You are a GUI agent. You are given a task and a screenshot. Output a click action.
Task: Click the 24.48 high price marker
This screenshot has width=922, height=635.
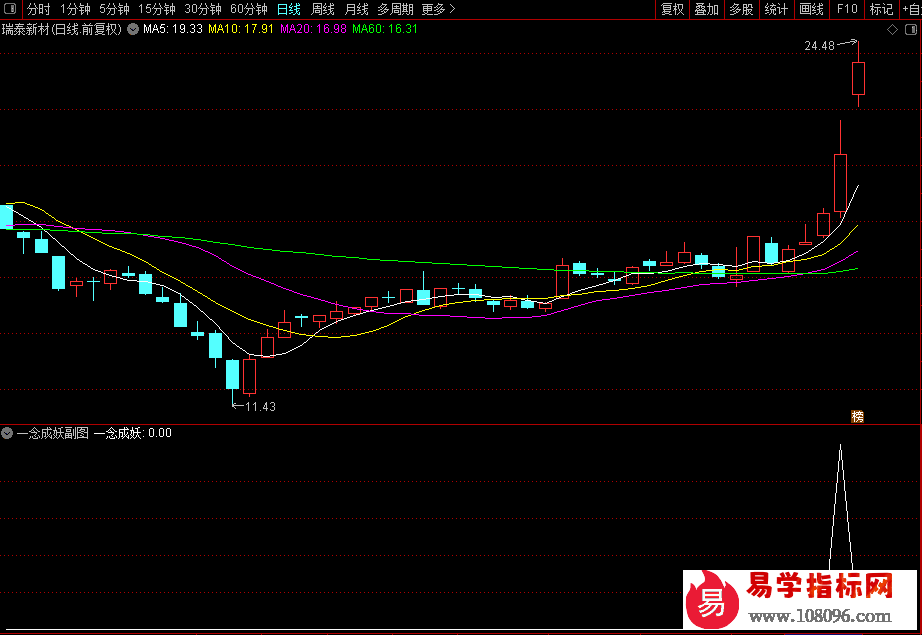click(x=820, y=46)
